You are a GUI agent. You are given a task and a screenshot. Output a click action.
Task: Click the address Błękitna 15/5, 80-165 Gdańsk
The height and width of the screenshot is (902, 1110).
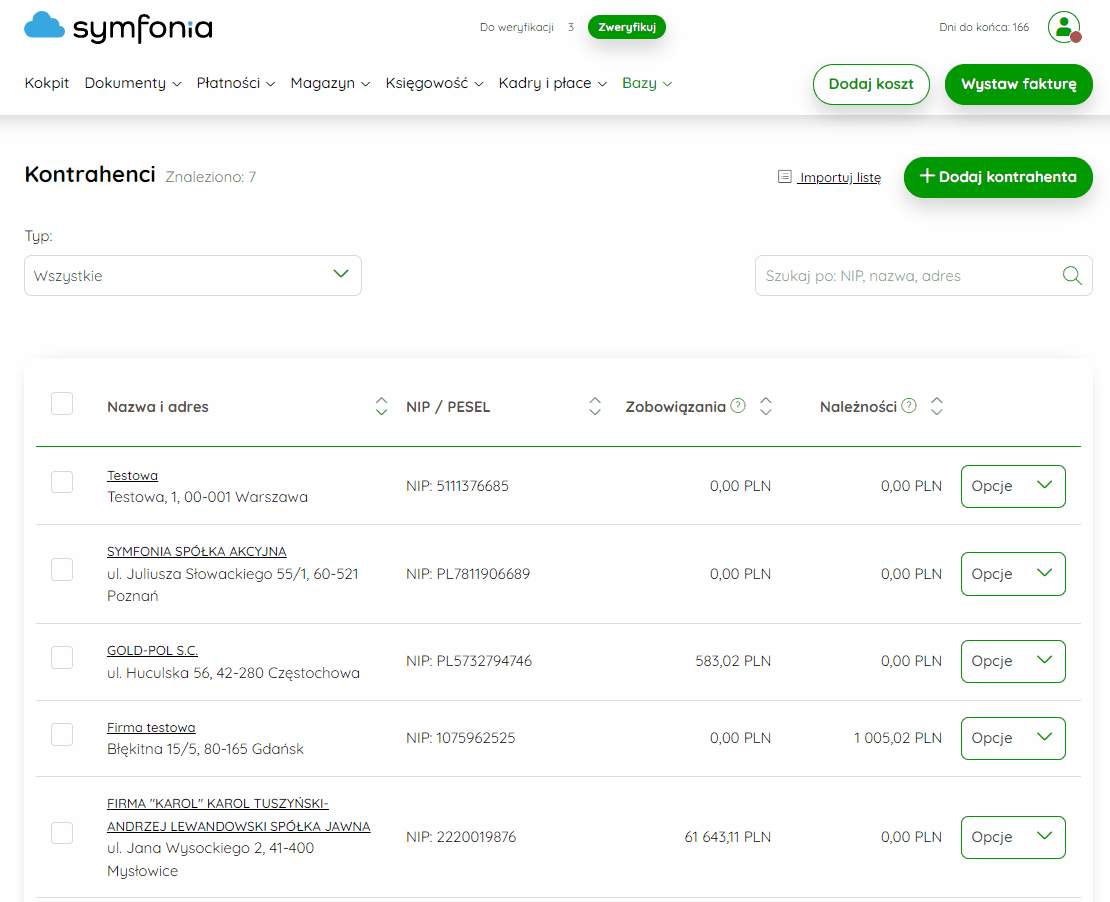[205, 749]
